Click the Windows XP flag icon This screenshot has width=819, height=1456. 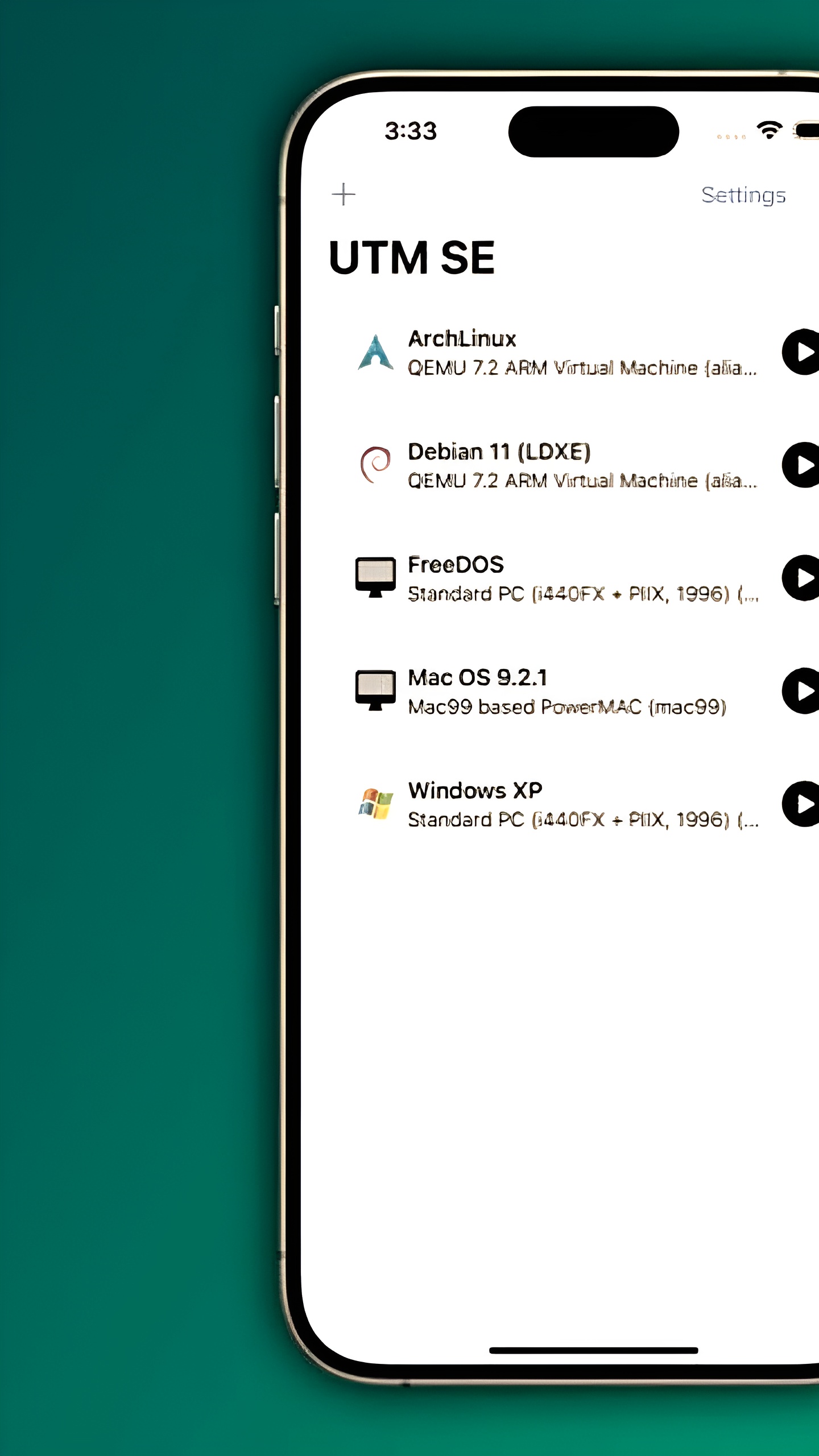(375, 803)
